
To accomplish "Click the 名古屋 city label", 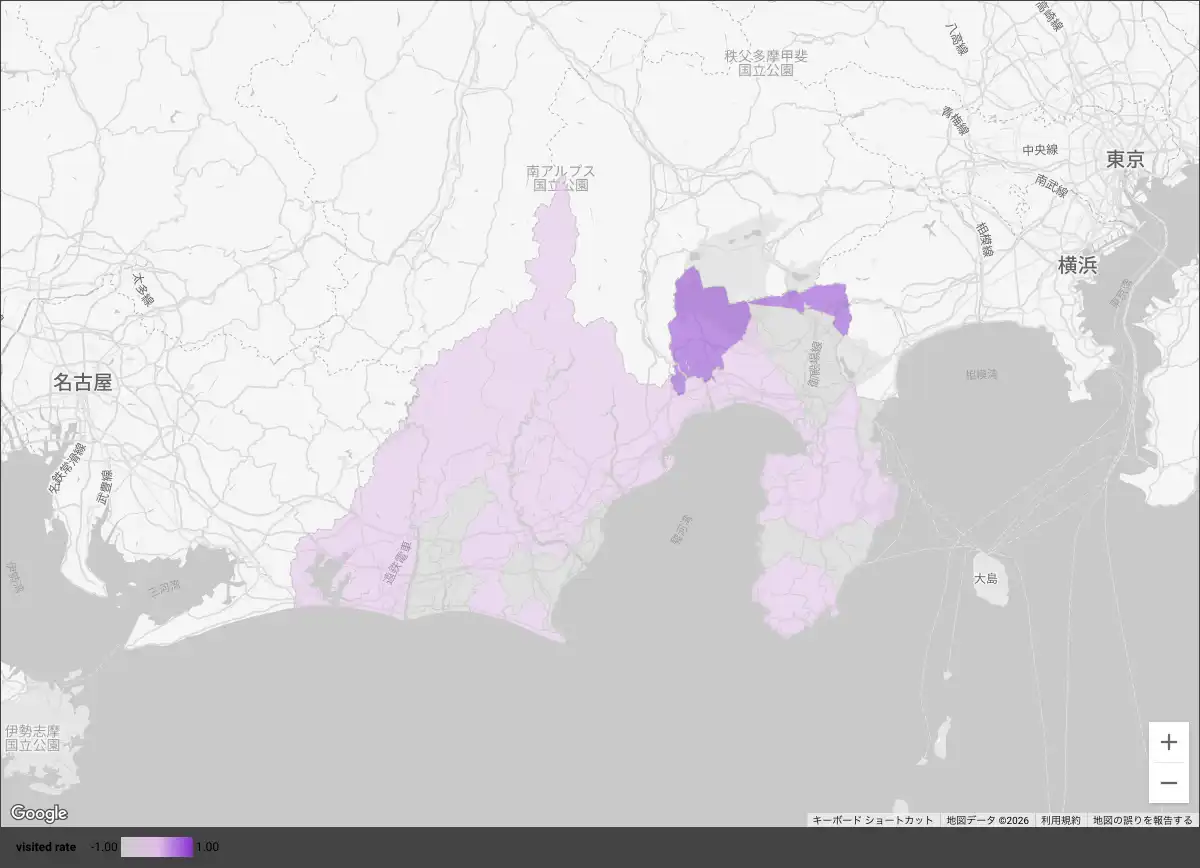I will [x=81, y=382].
